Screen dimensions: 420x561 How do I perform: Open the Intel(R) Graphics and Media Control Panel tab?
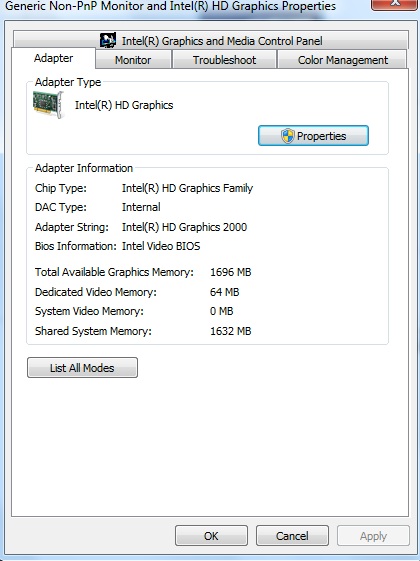pos(211,40)
